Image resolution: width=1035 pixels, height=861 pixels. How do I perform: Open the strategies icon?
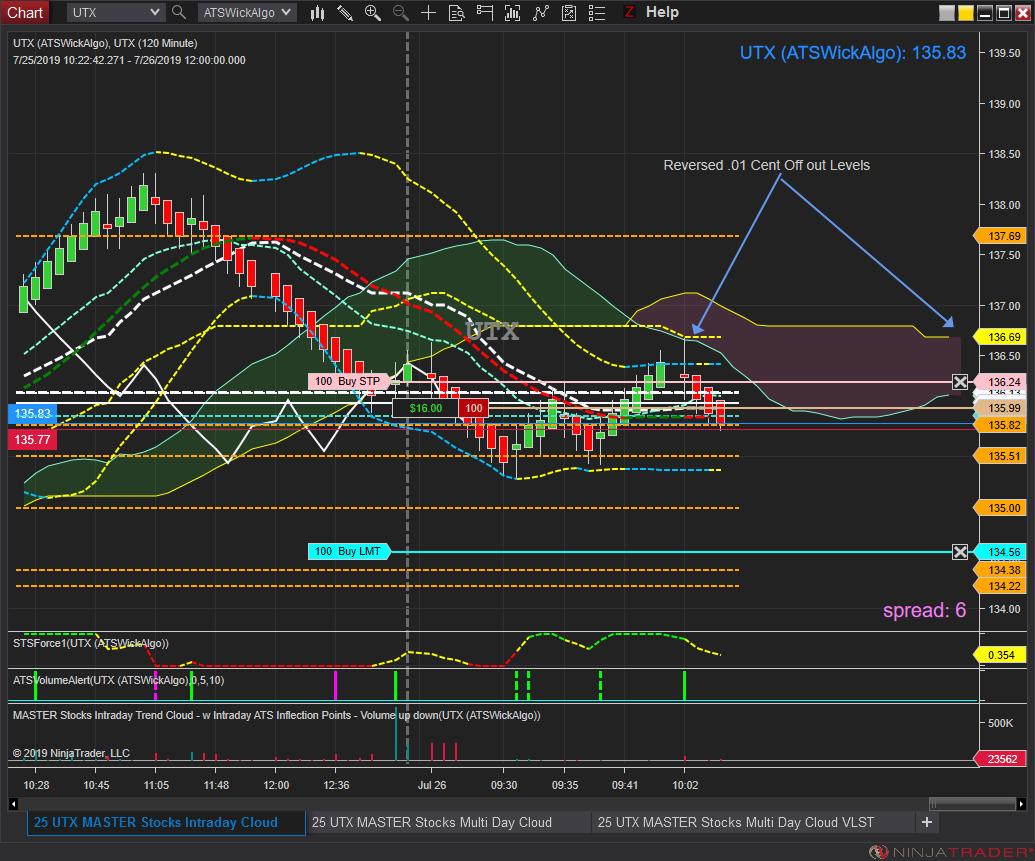tap(568, 13)
